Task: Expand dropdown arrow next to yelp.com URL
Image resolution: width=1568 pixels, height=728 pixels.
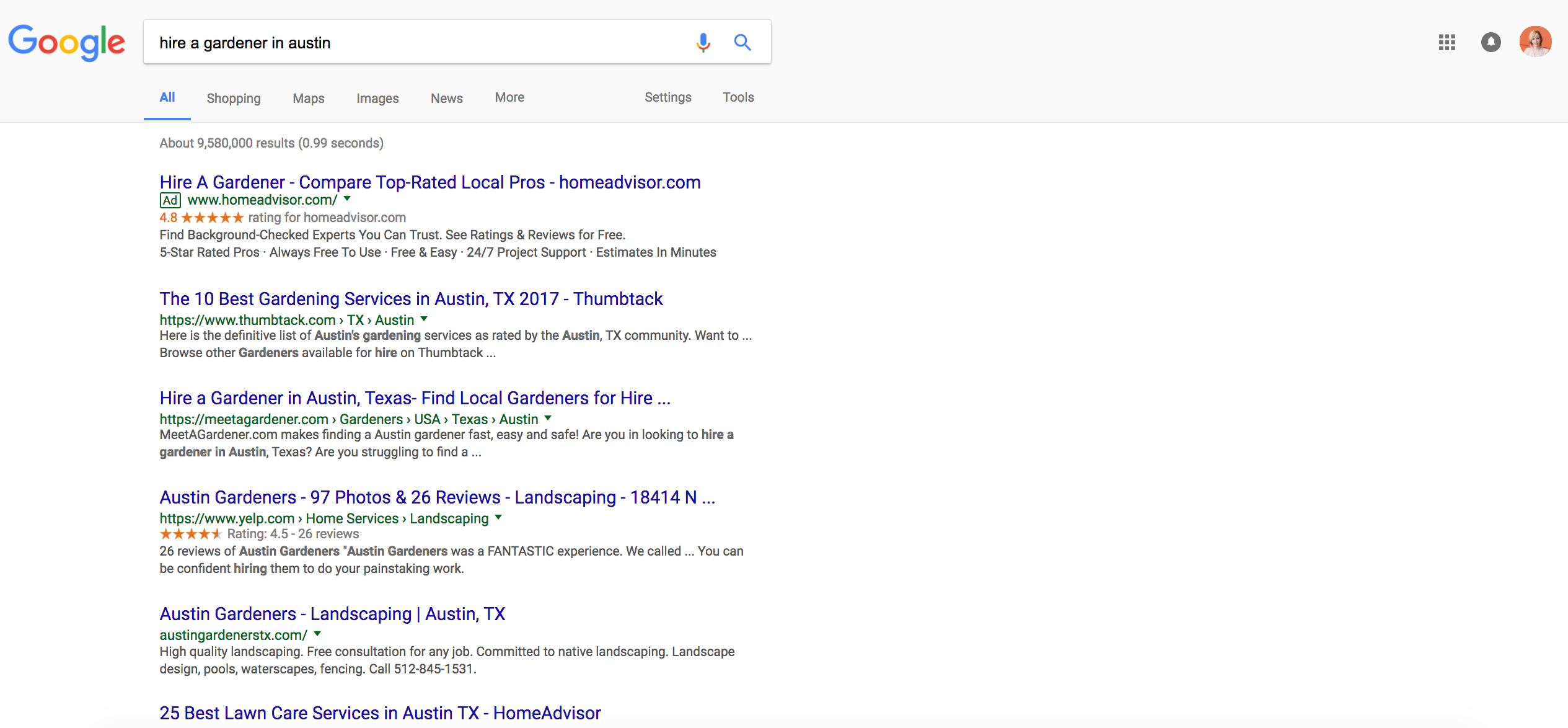Action: (498, 518)
